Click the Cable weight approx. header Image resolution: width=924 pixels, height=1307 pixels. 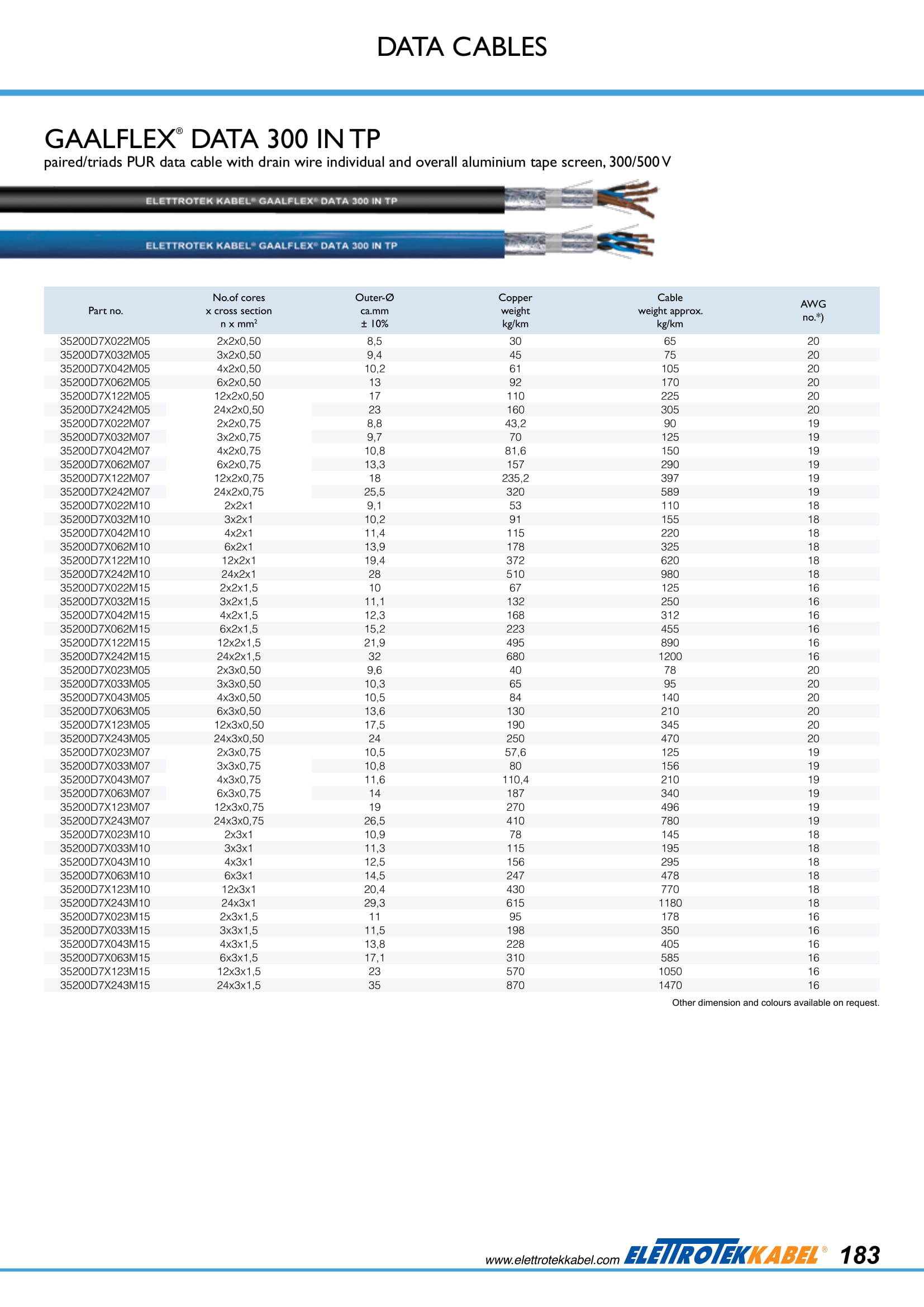(x=670, y=311)
